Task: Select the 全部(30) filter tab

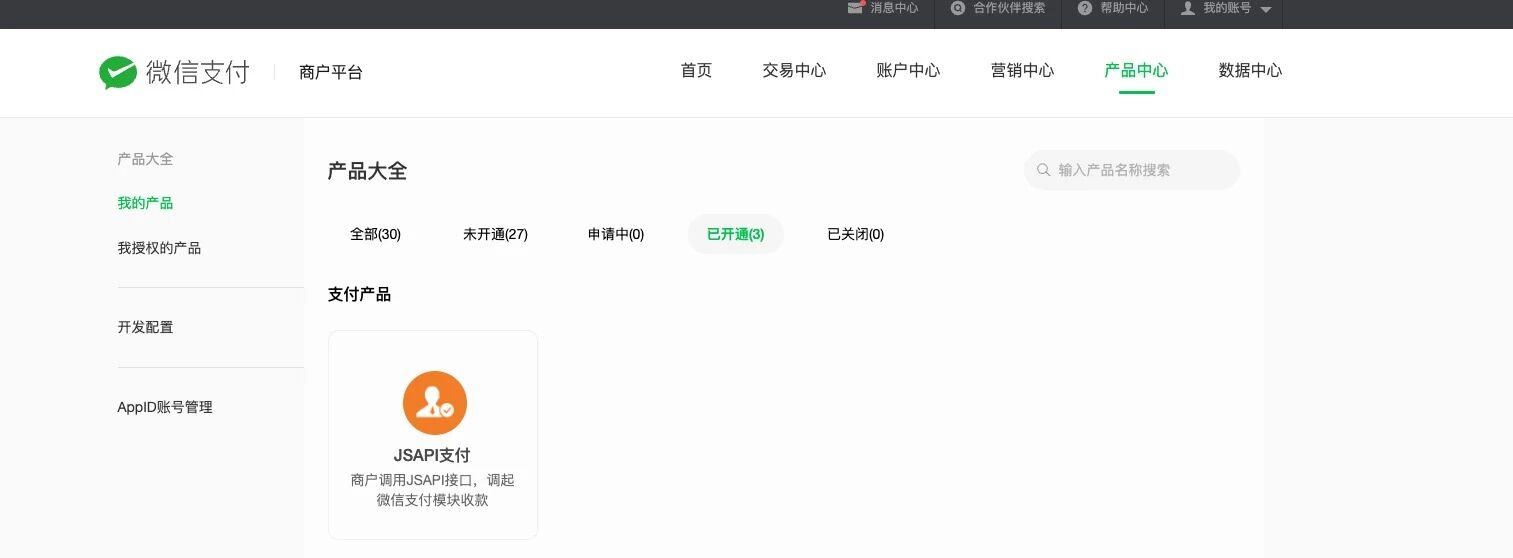Action: pyautogui.click(x=375, y=234)
